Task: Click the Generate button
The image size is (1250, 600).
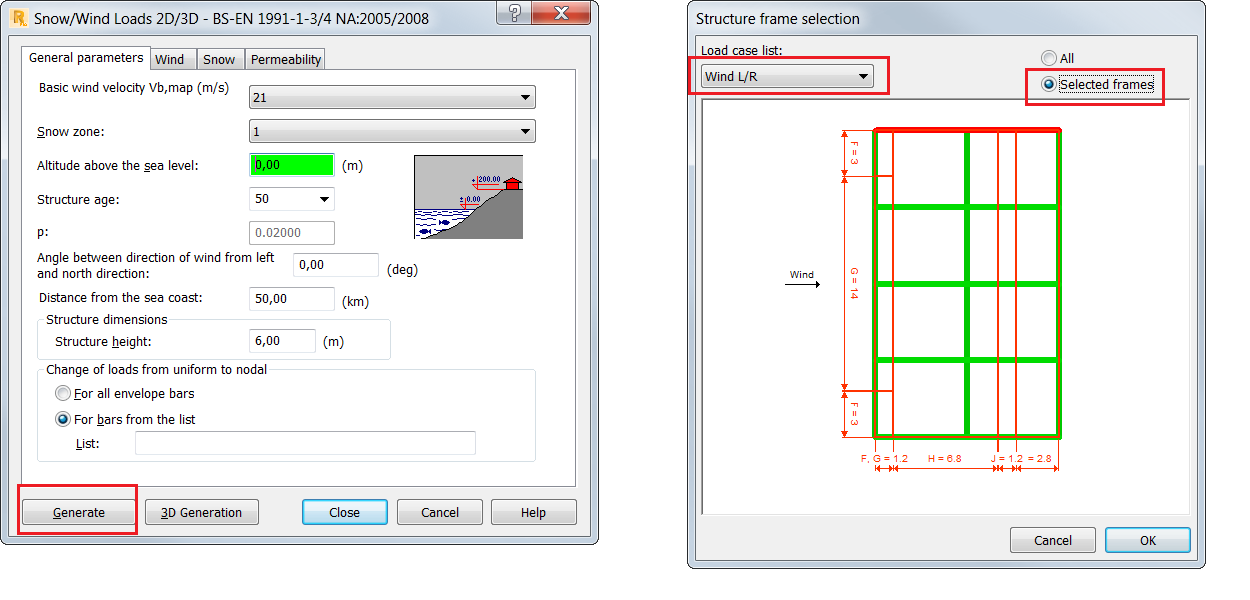Action: point(77,511)
